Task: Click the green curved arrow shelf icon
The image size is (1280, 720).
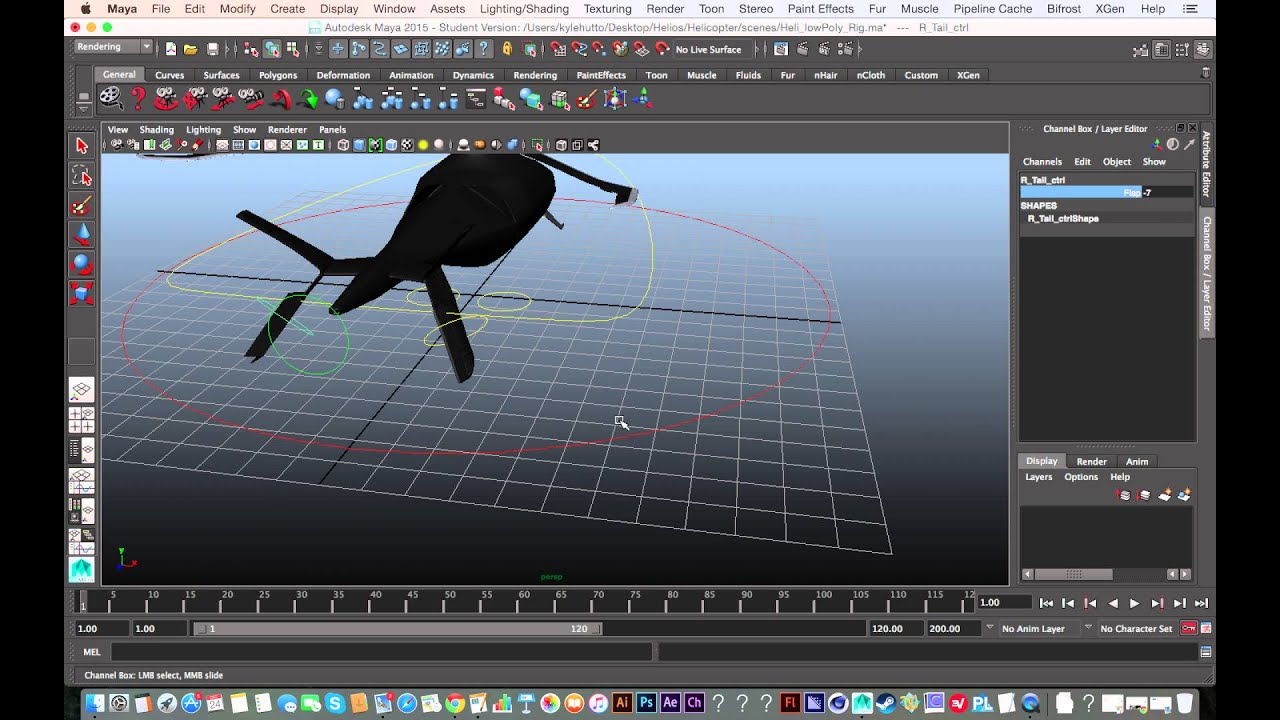Action: pos(308,98)
